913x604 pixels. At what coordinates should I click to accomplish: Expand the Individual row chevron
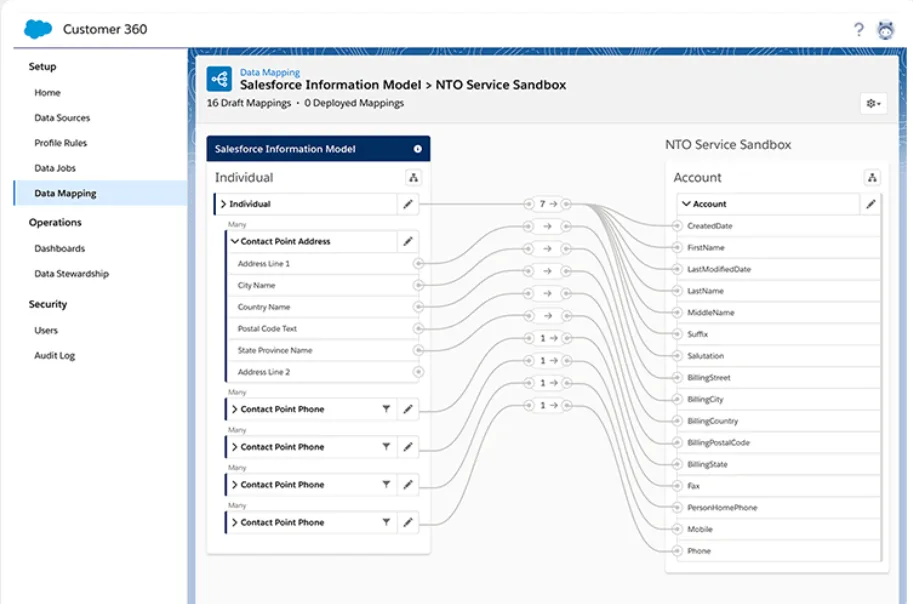tap(223, 204)
